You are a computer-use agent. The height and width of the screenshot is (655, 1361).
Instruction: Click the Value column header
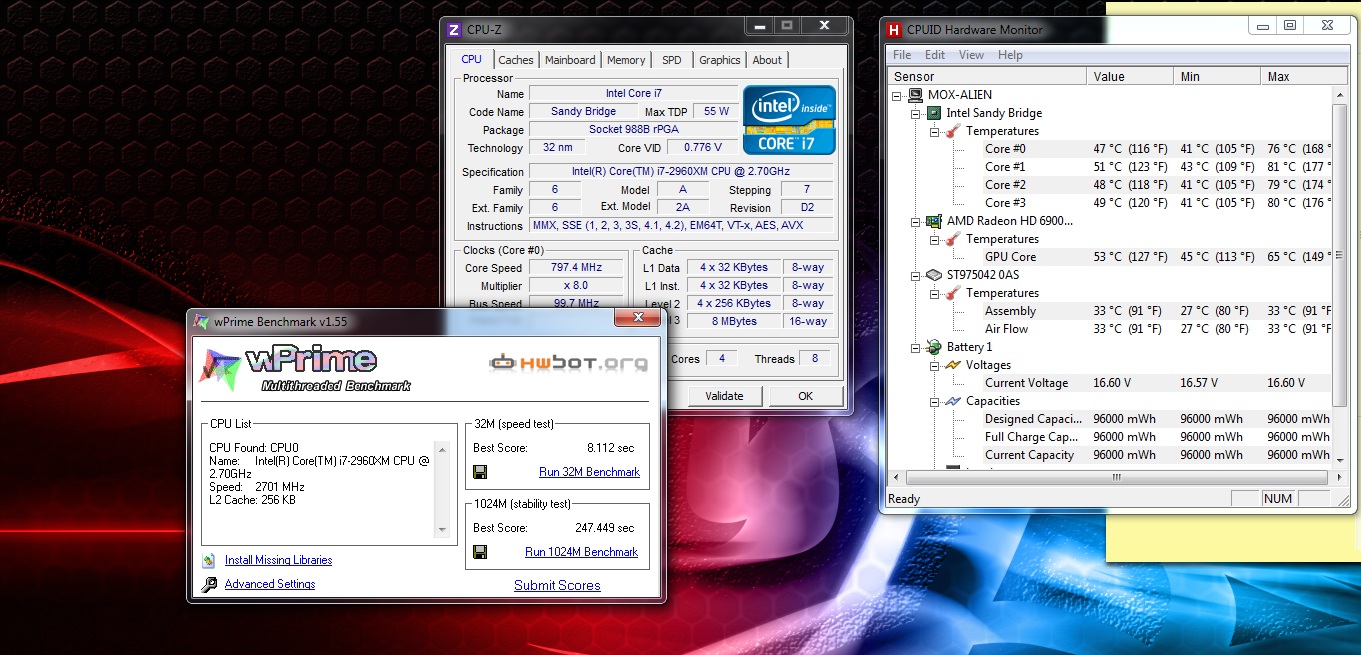click(1131, 77)
